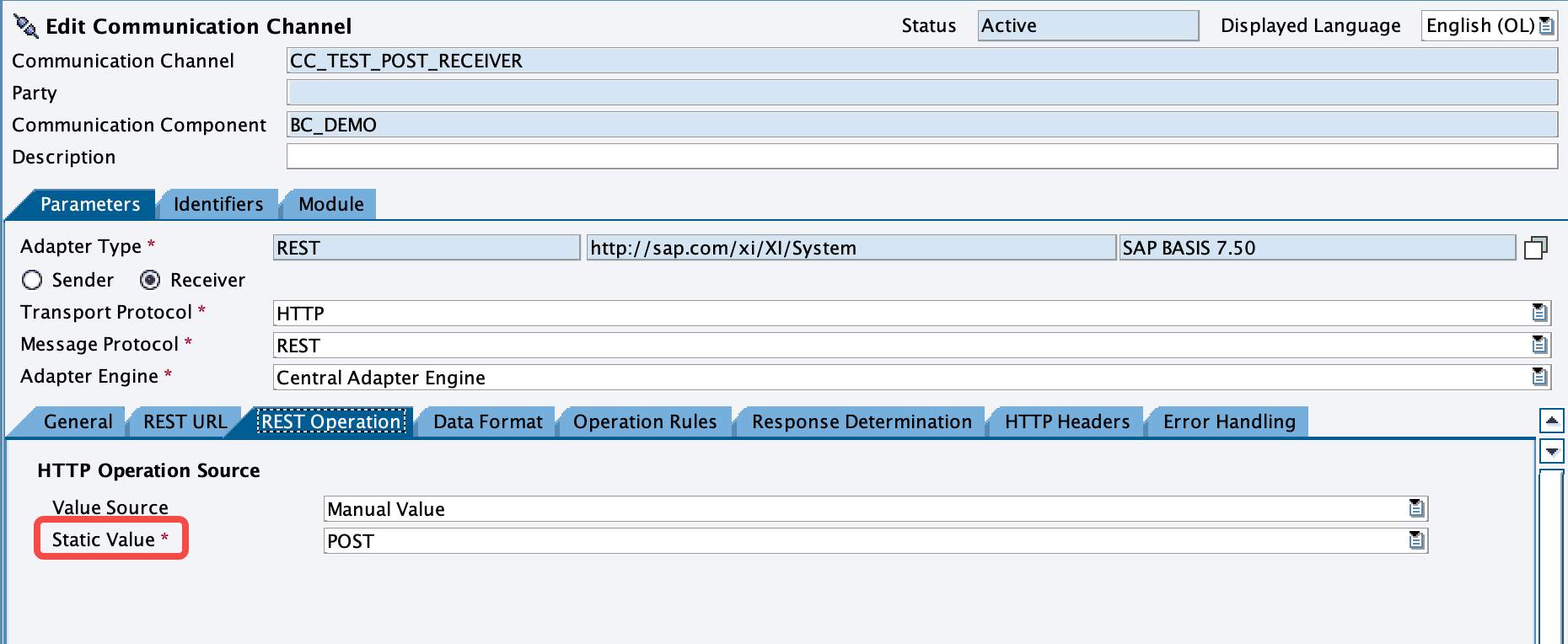The image size is (1568, 644).
Task: Open the Value Source dropdown
Action: [1416, 508]
